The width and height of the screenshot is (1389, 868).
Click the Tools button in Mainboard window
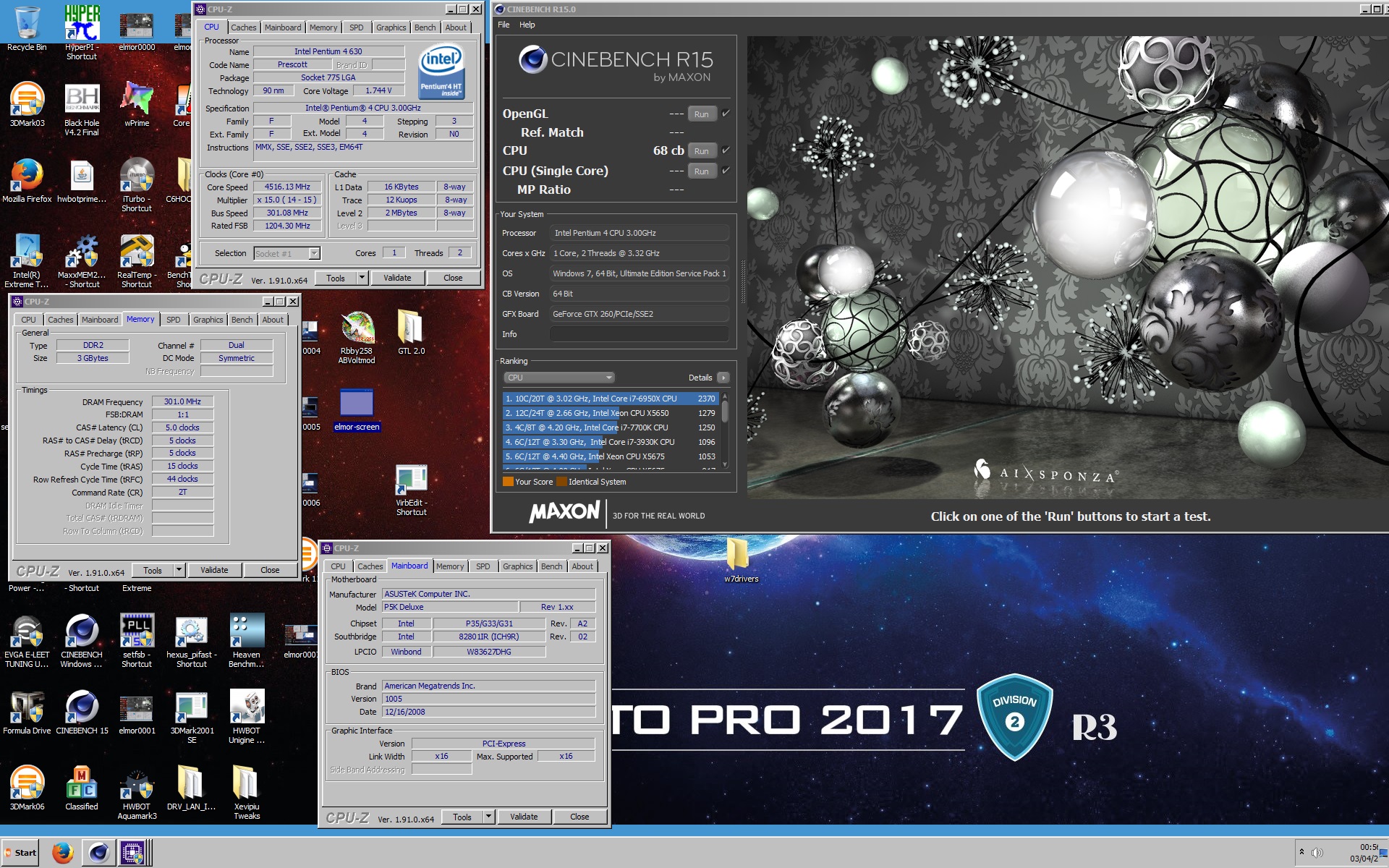point(462,817)
